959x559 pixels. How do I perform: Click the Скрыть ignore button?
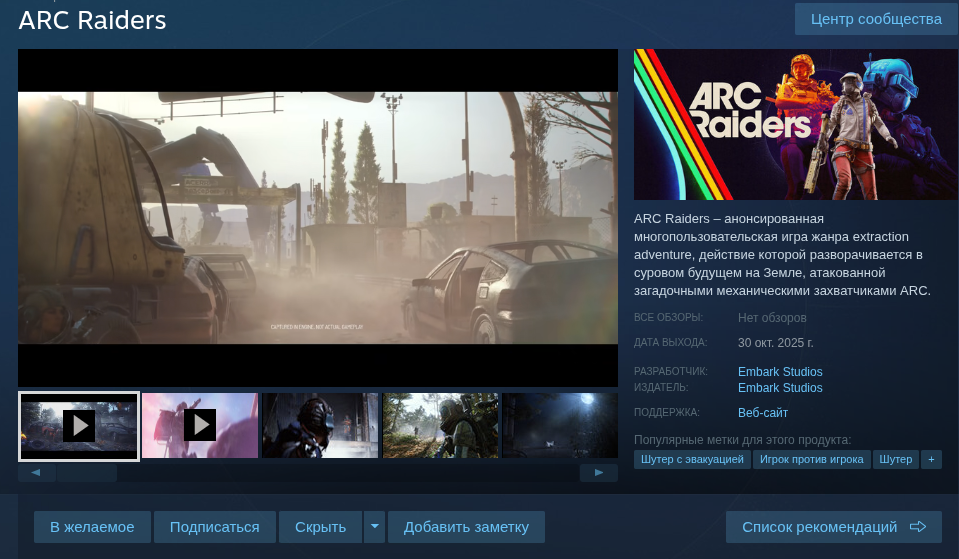[x=320, y=527]
